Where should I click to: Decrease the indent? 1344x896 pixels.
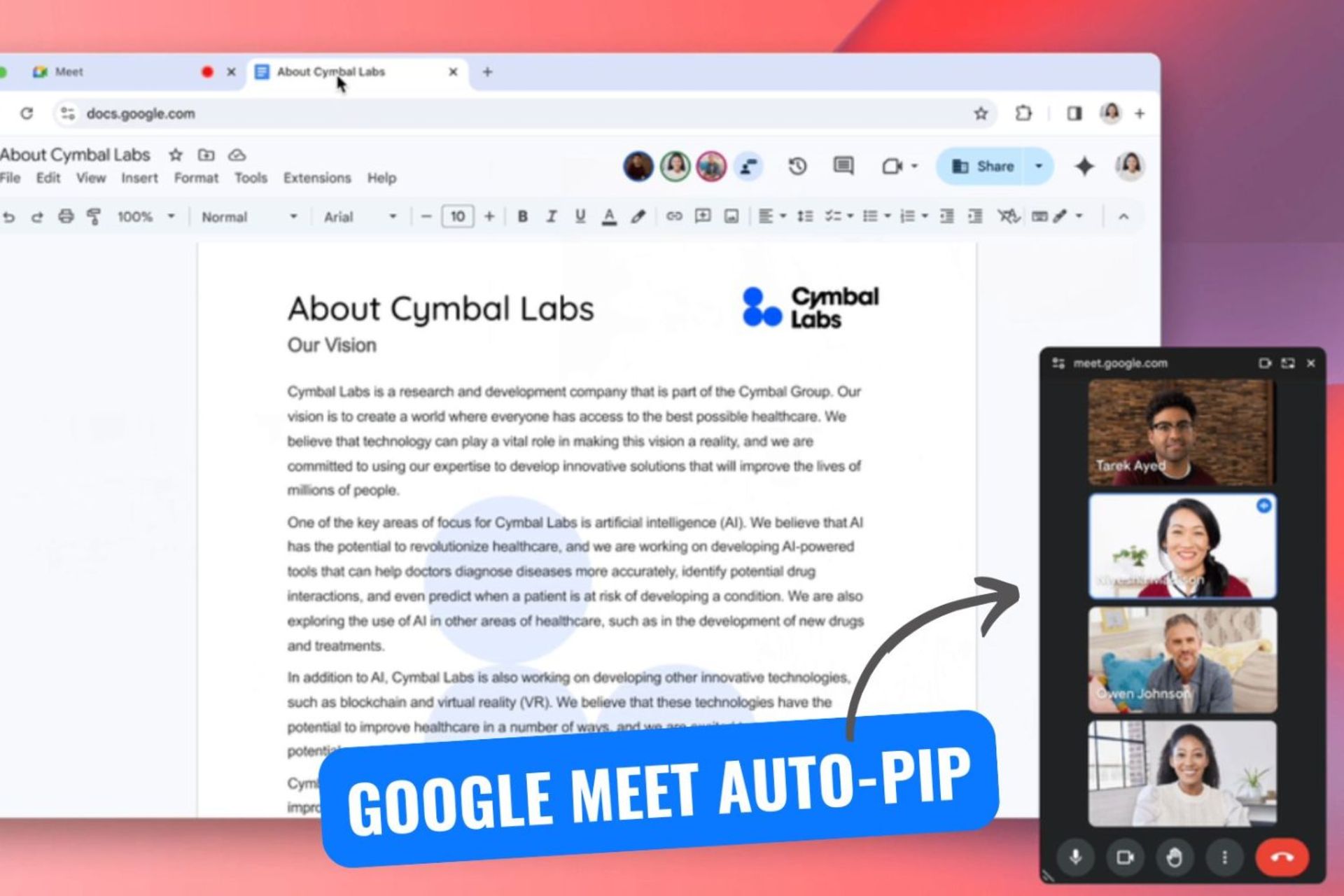pos(946,216)
